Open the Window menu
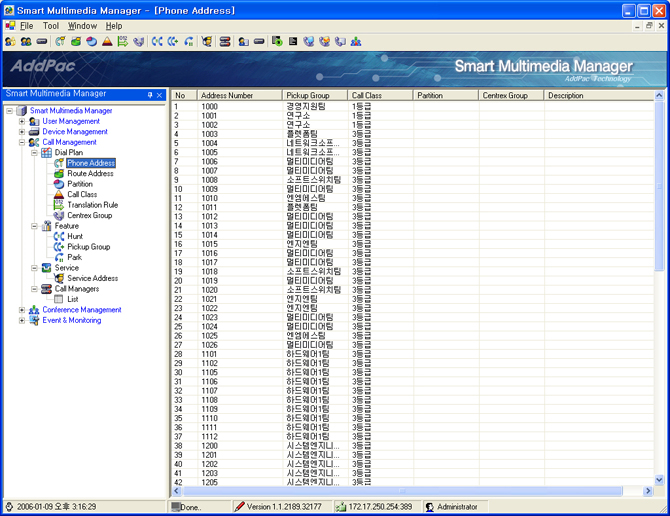The height and width of the screenshot is (516, 670). [x=82, y=25]
